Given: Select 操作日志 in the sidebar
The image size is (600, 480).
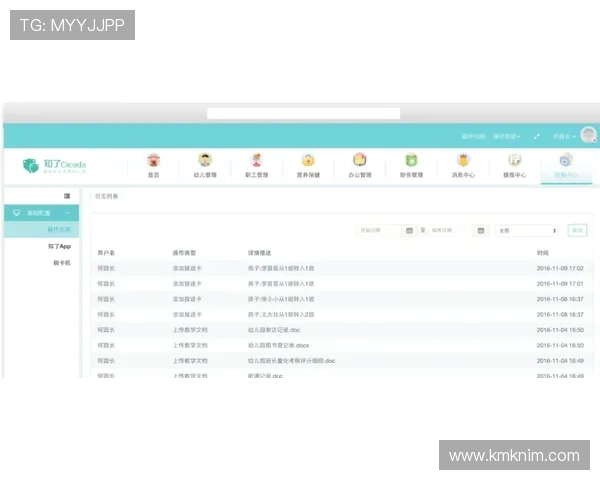Looking at the screenshot, I should pyautogui.click(x=41, y=230).
